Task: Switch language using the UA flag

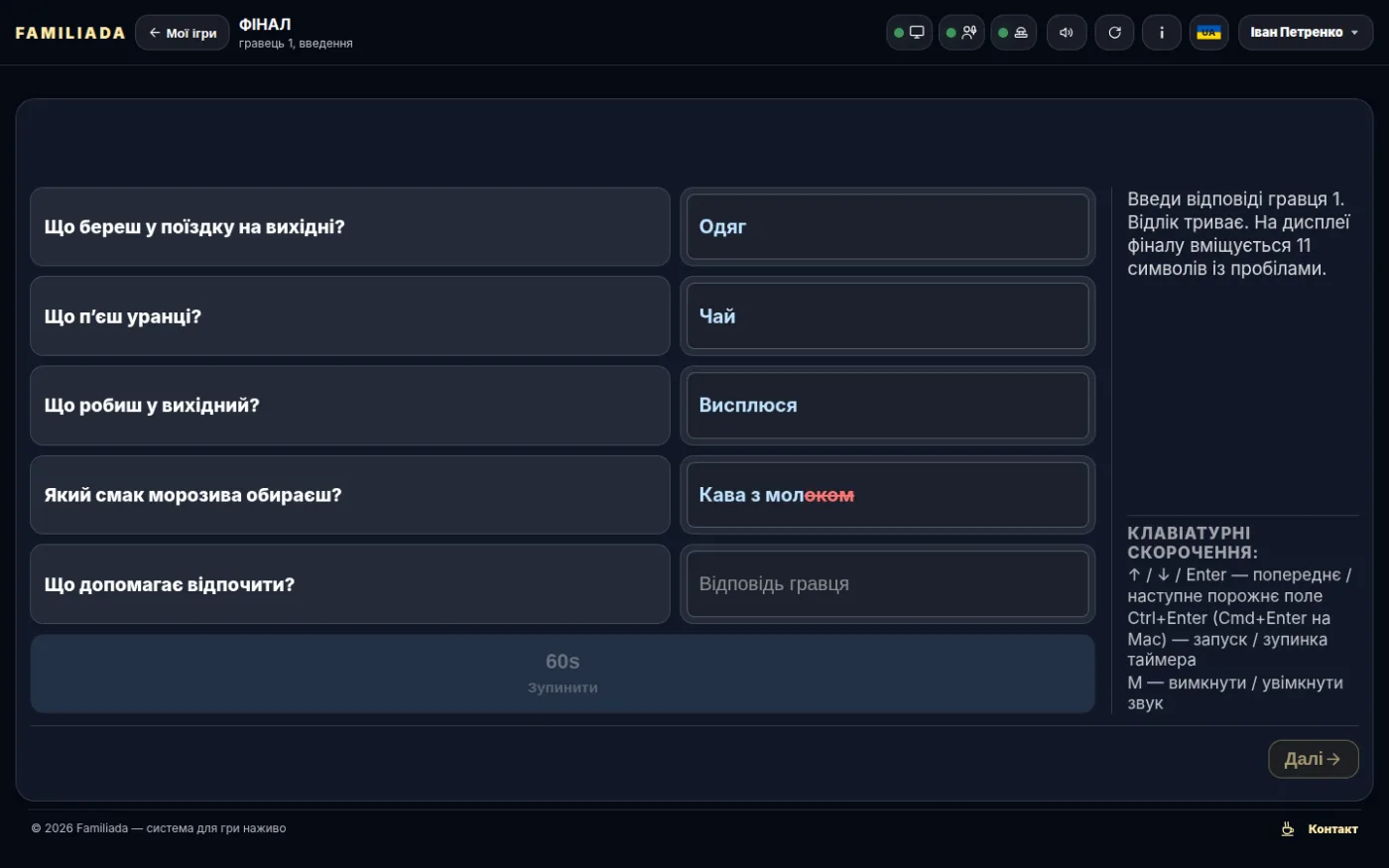Action: click(x=1208, y=33)
